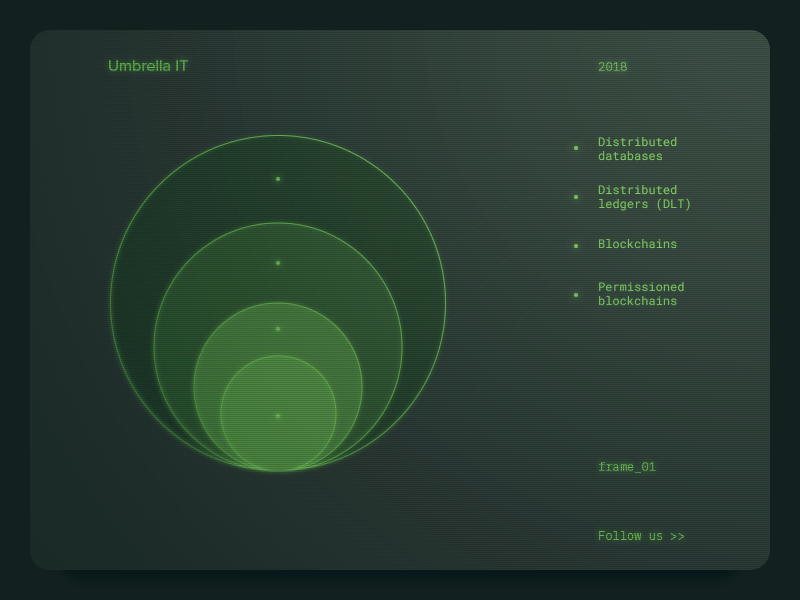
Task: Select the standalone Blockchains legend label
Action: pos(637,244)
